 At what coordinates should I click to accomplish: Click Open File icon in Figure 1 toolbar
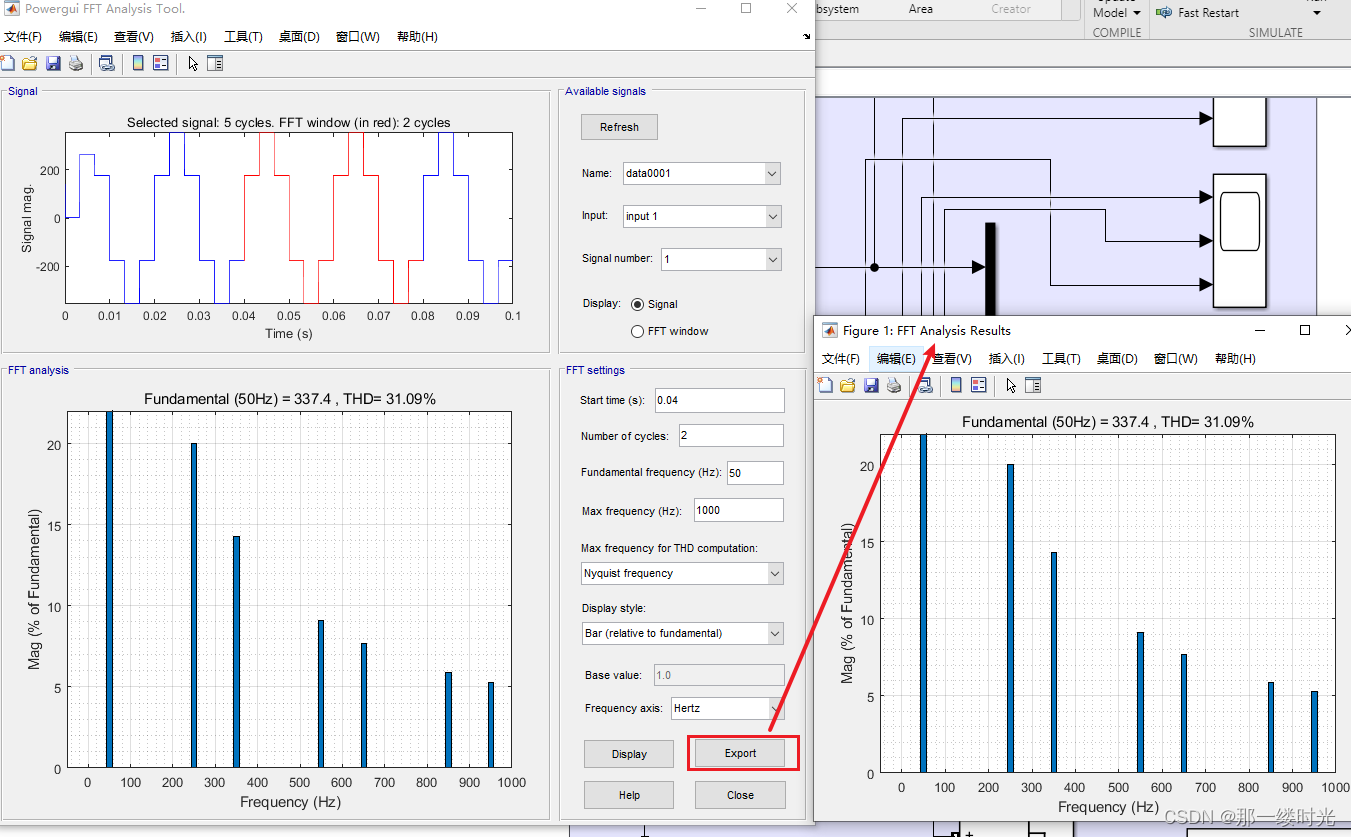pos(848,385)
